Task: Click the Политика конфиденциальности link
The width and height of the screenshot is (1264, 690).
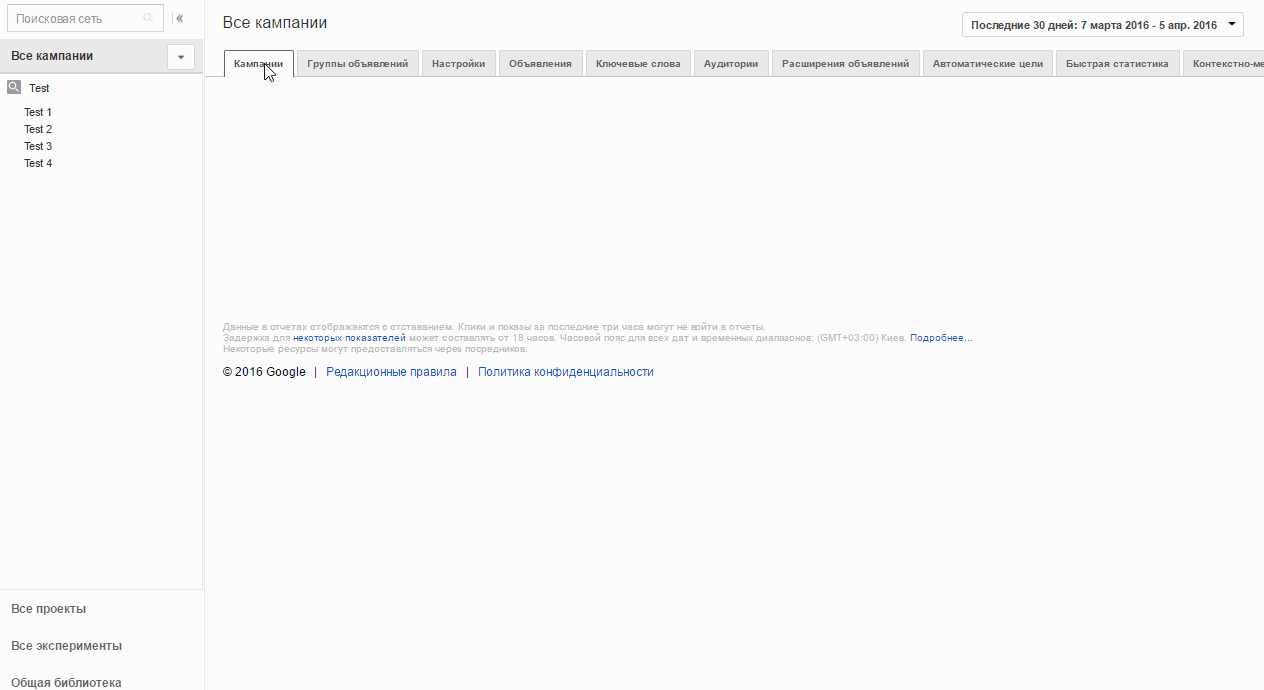Action: tap(566, 372)
